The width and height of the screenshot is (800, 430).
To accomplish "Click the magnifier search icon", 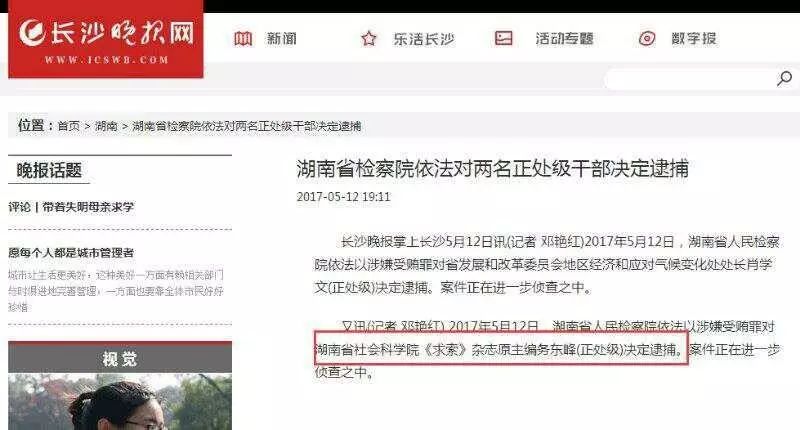I will pos(784,79).
